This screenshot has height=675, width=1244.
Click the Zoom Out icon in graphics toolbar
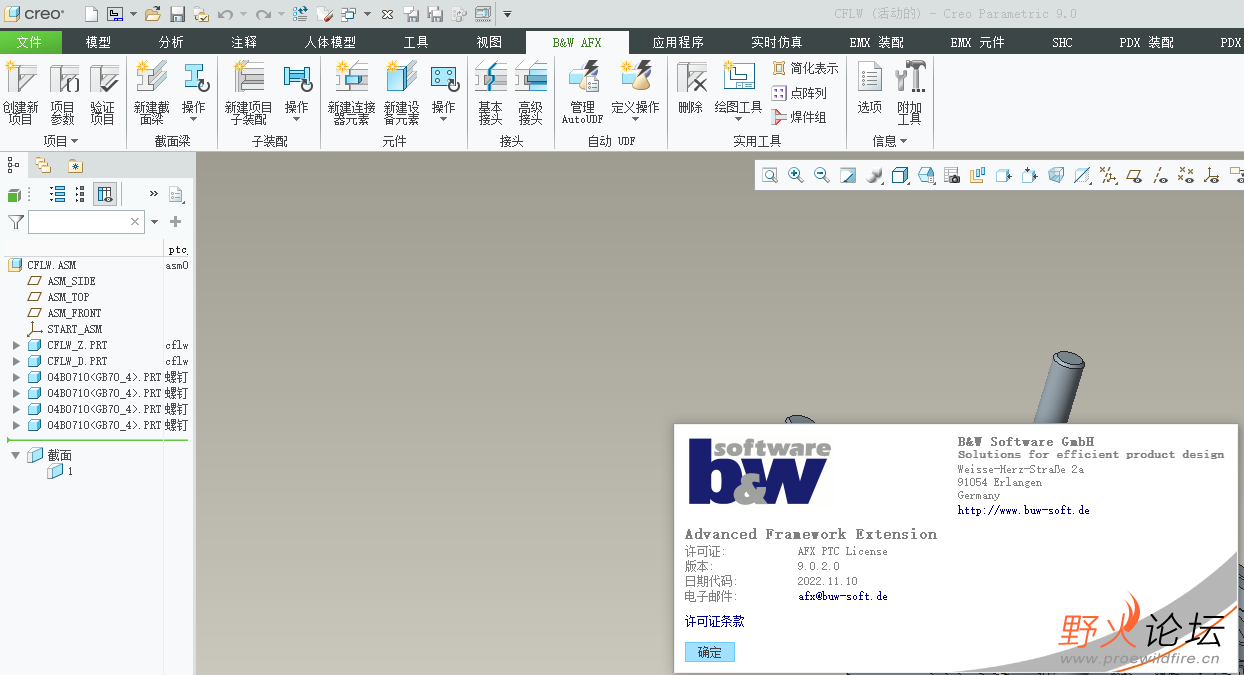click(822, 175)
